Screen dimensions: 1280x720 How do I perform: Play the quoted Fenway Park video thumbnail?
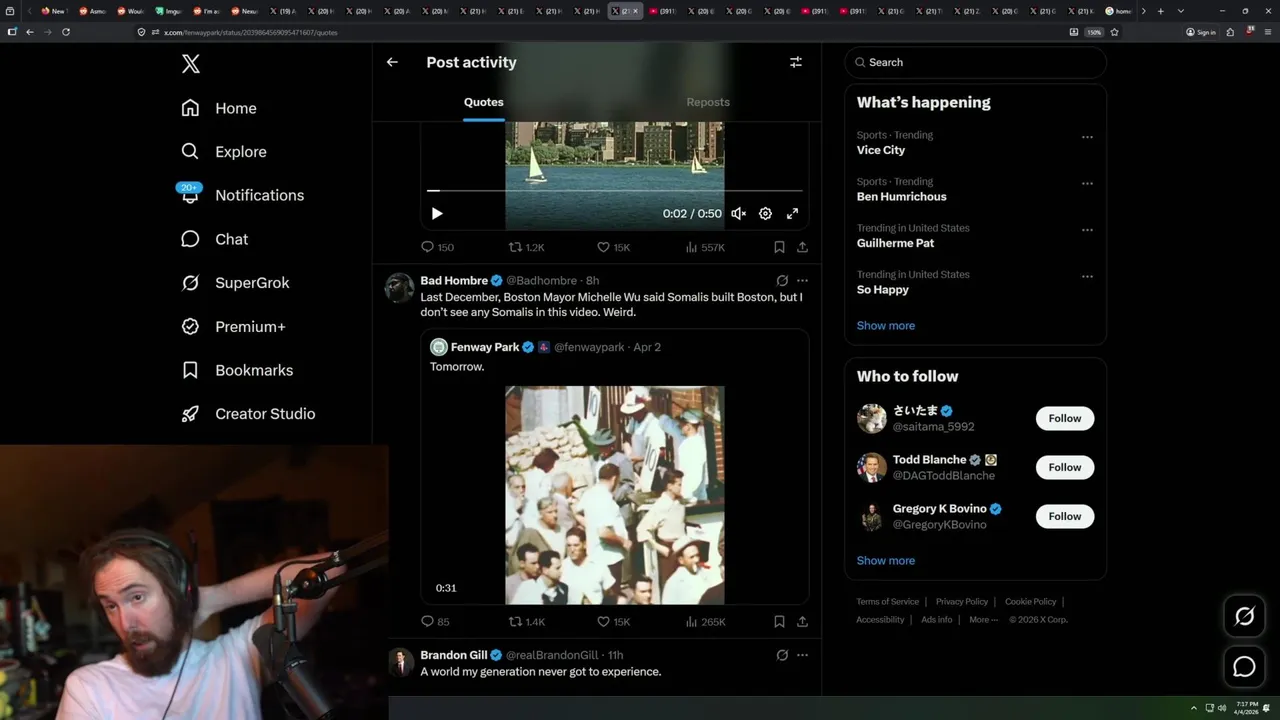coord(615,495)
